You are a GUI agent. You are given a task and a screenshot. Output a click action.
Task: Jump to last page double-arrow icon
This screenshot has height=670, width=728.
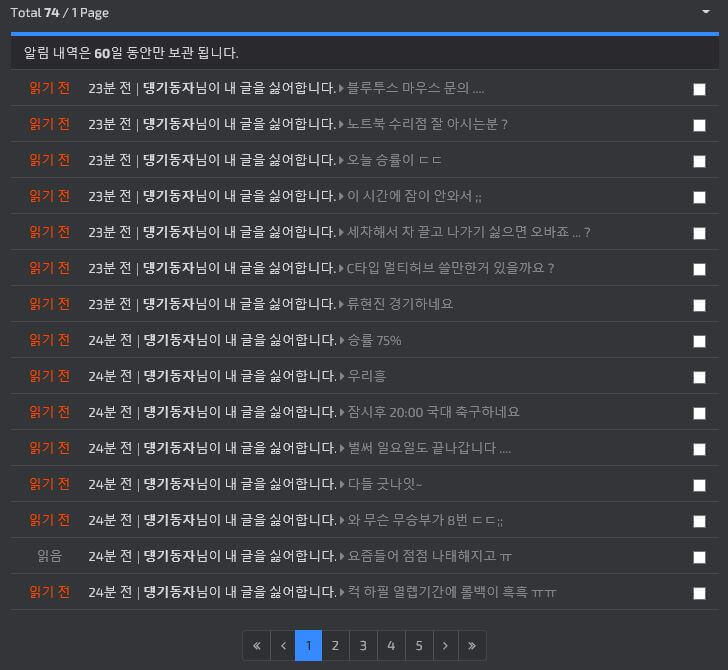472,645
